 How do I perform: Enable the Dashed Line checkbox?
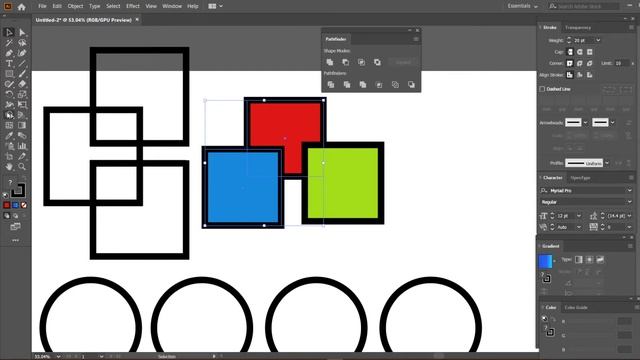(x=542, y=89)
